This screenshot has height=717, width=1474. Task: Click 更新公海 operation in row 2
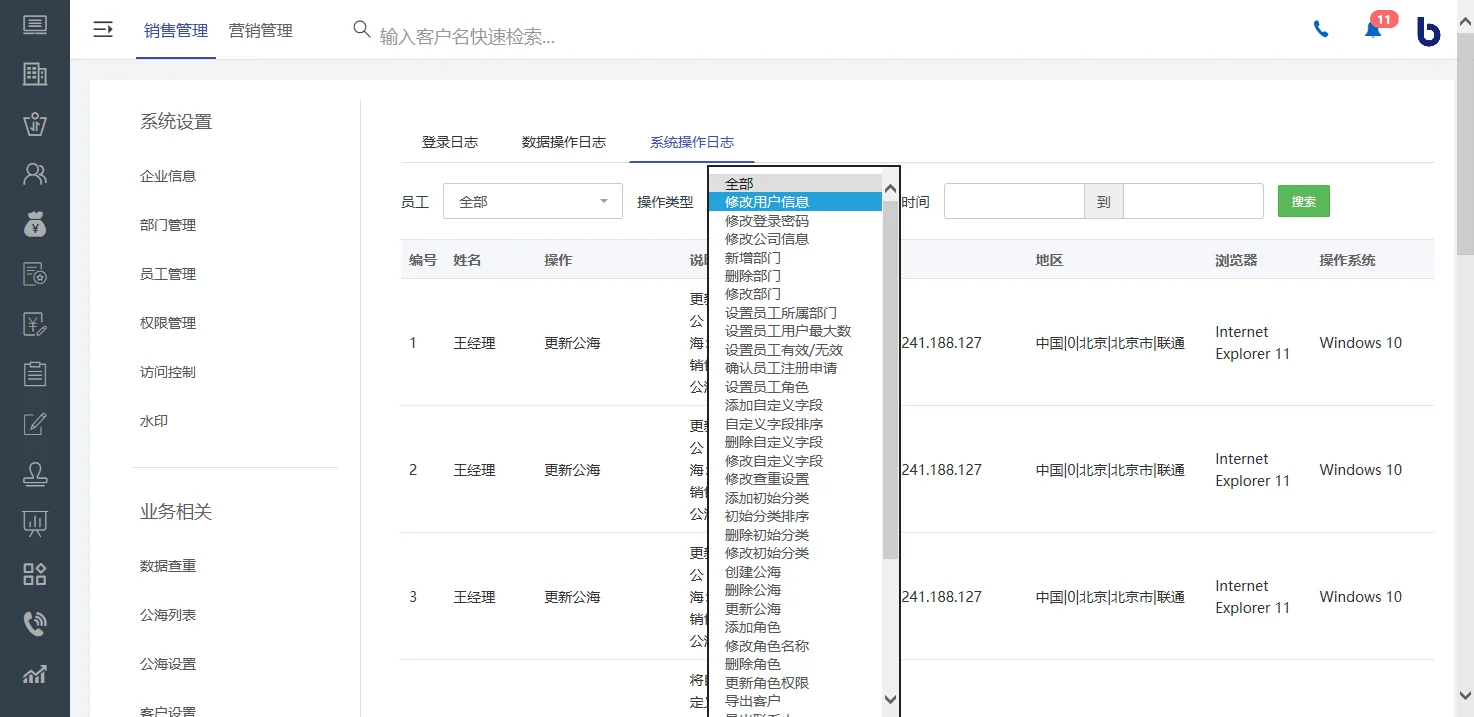pos(572,470)
